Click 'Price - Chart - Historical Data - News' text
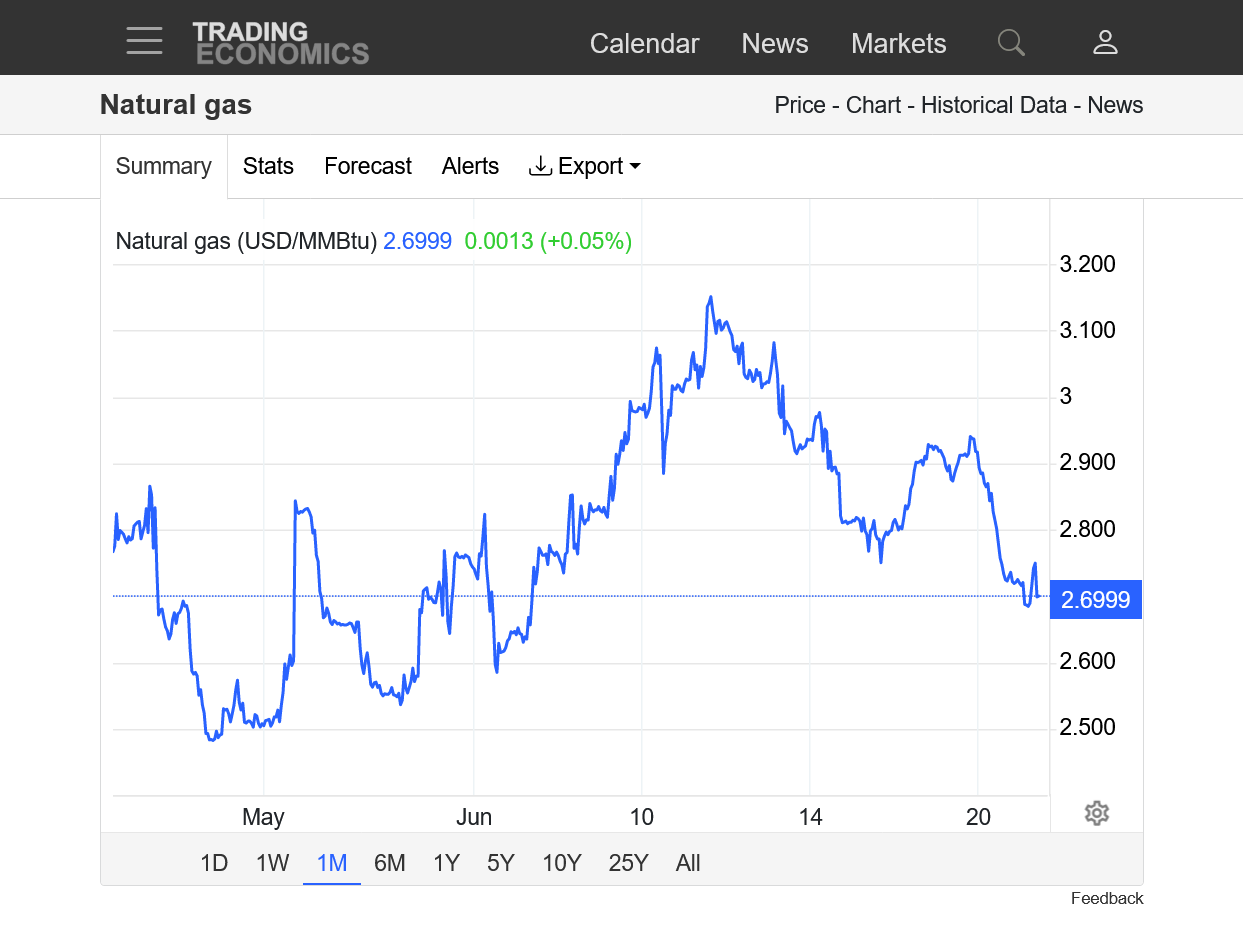The image size is (1243, 925). 959,105
